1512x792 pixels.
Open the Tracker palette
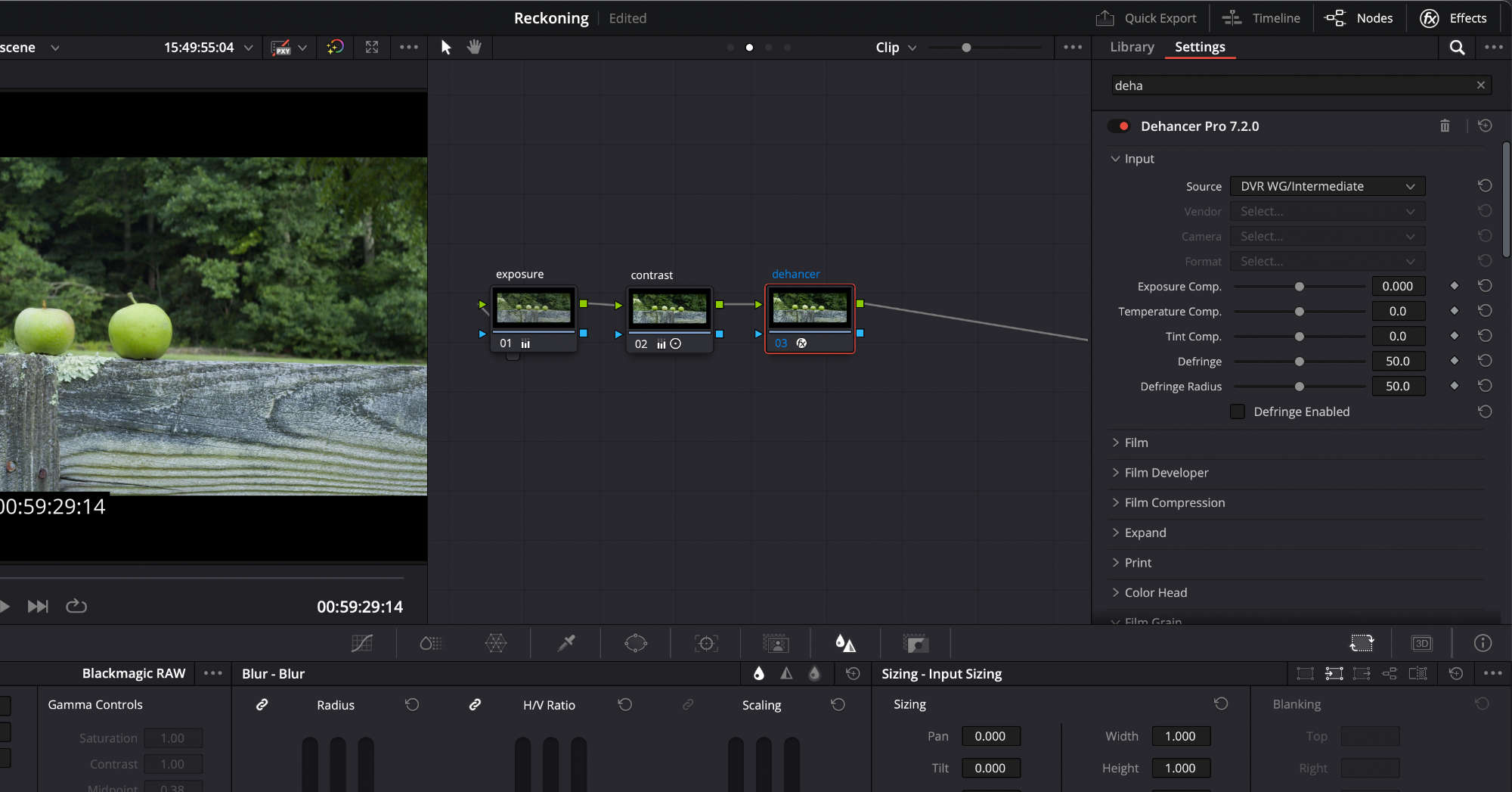click(x=706, y=643)
